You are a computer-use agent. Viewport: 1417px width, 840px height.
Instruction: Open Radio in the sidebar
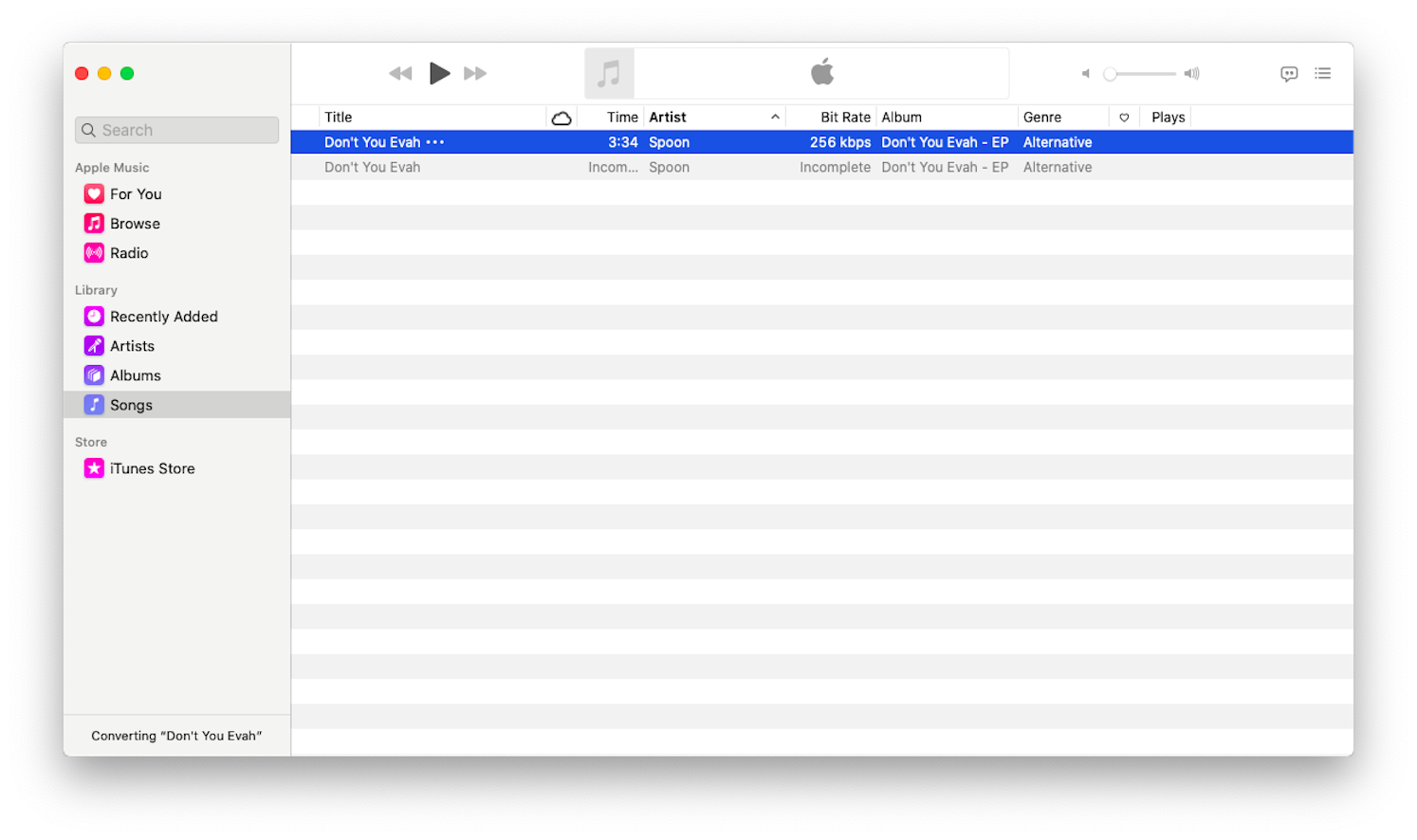point(128,253)
